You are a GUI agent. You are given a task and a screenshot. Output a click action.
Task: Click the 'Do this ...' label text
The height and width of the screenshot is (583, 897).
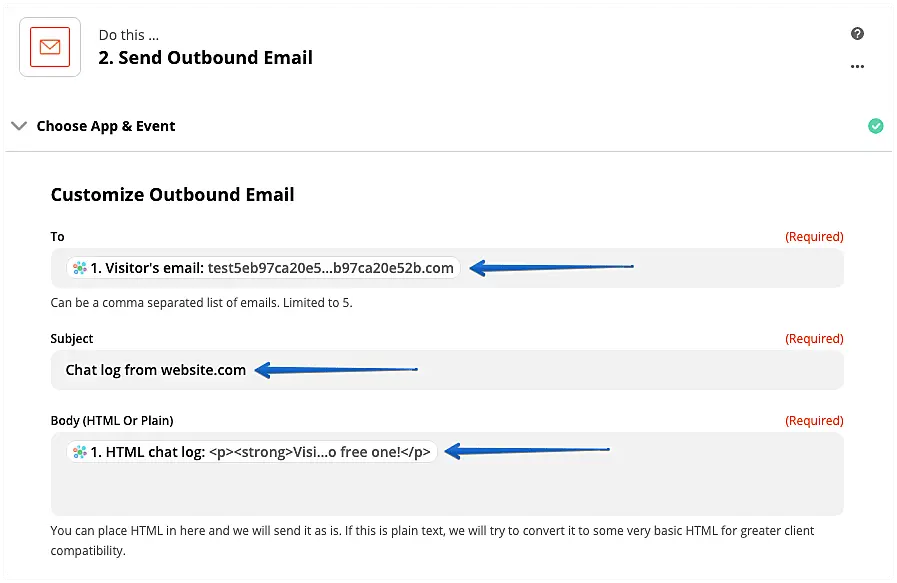(128, 35)
